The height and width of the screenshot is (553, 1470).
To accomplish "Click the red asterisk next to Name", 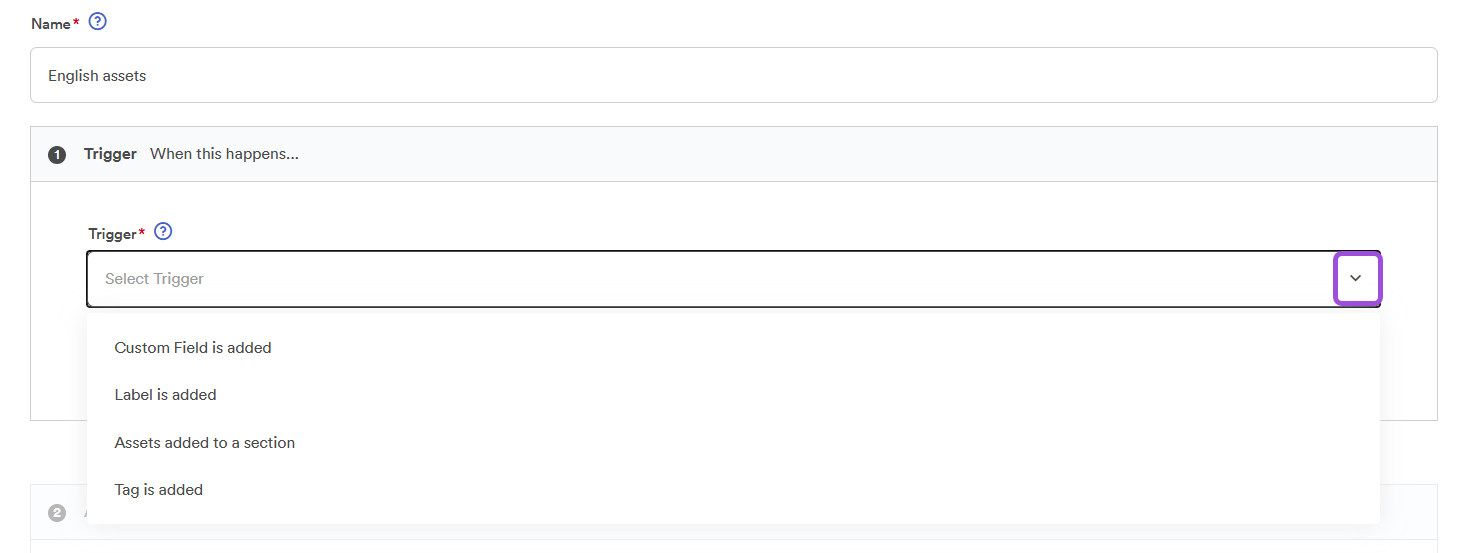I will pos(76,21).
